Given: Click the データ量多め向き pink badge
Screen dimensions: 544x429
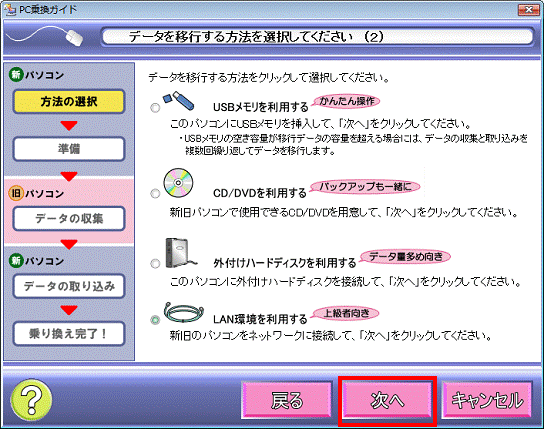Looking at the screenshot, I should tap(405, 257).
